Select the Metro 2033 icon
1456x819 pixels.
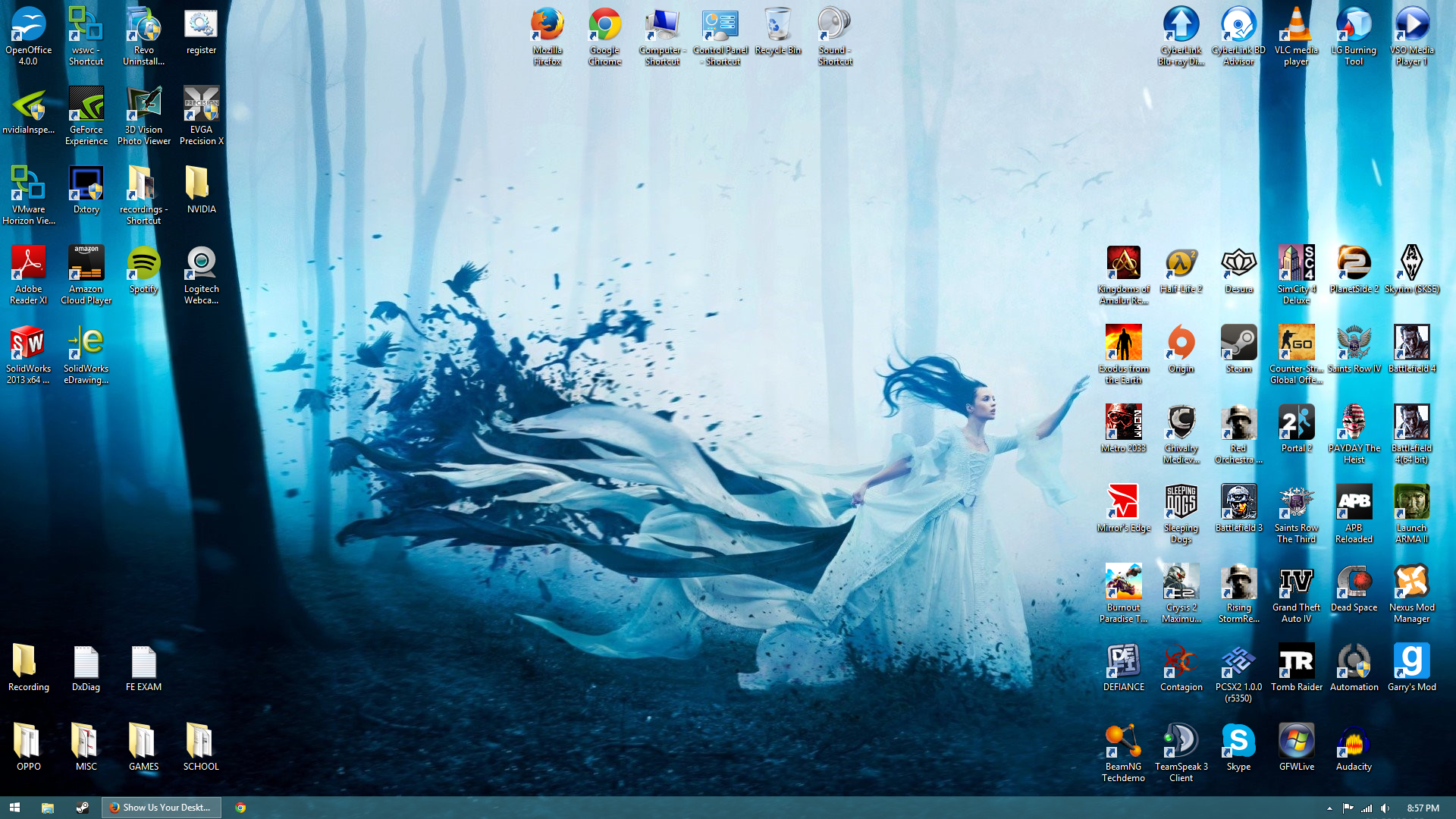[1124, 428]
